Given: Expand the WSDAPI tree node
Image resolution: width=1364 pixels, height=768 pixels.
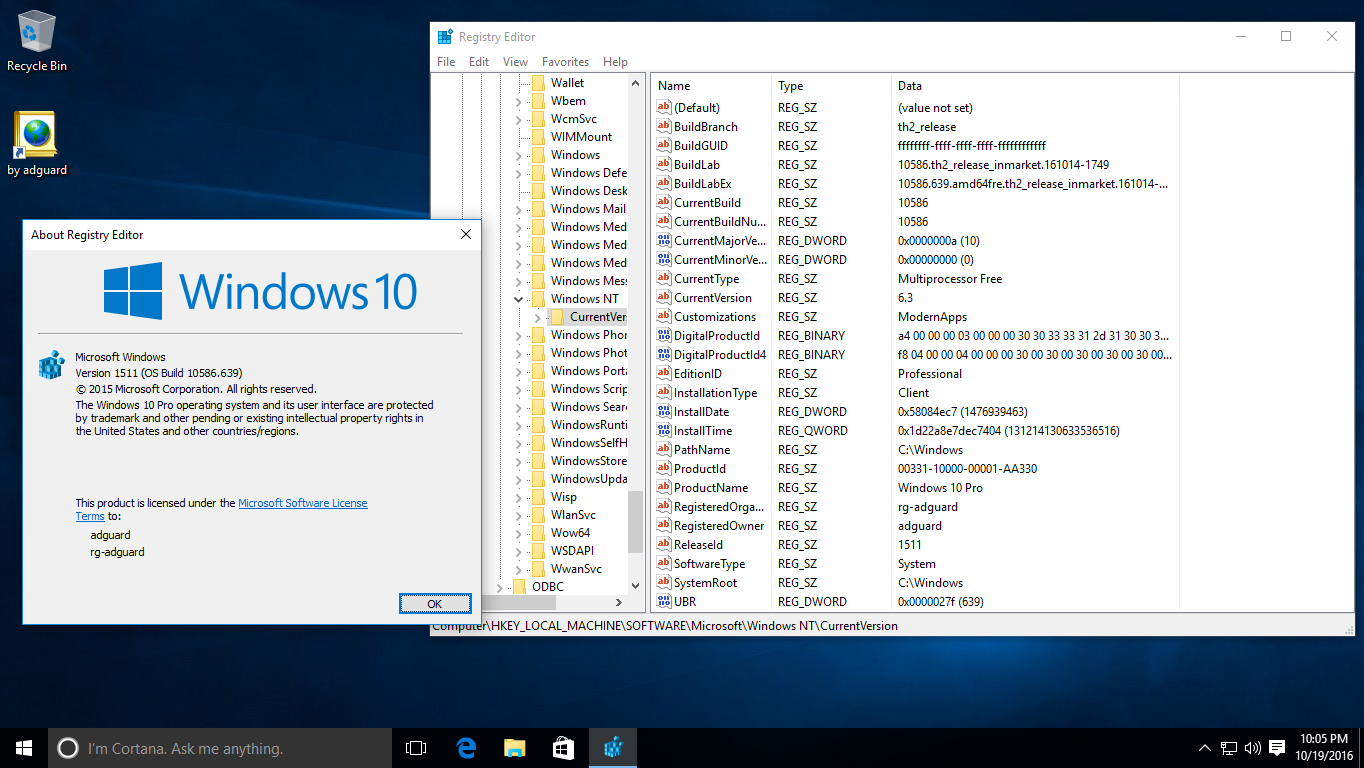Looking at the screenshot, I should [x=518, y=551].
